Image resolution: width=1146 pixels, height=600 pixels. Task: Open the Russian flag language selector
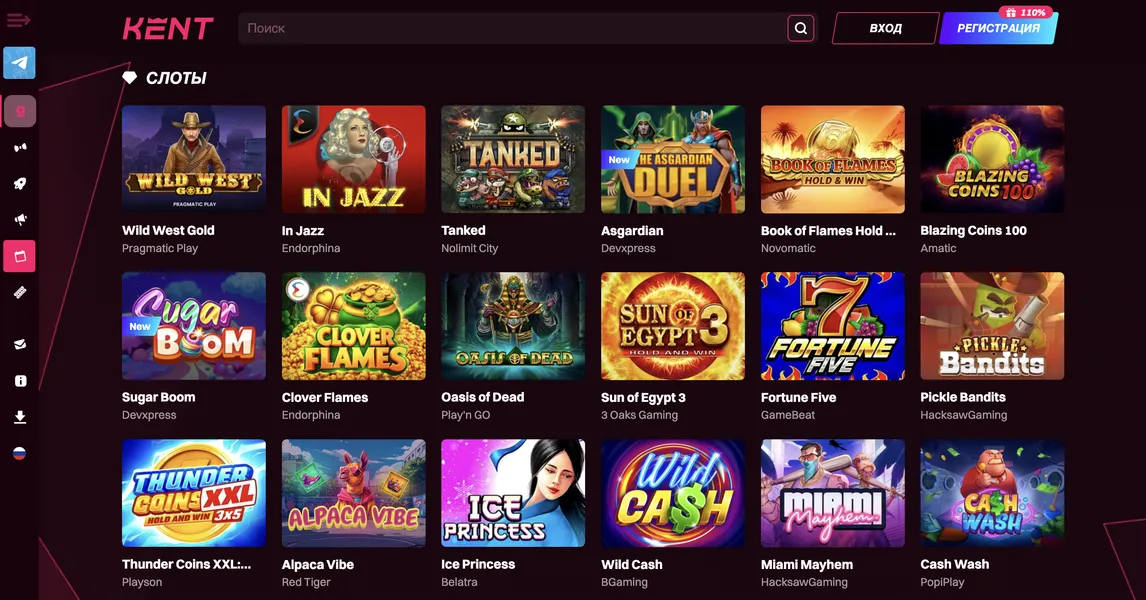point(19,452)
